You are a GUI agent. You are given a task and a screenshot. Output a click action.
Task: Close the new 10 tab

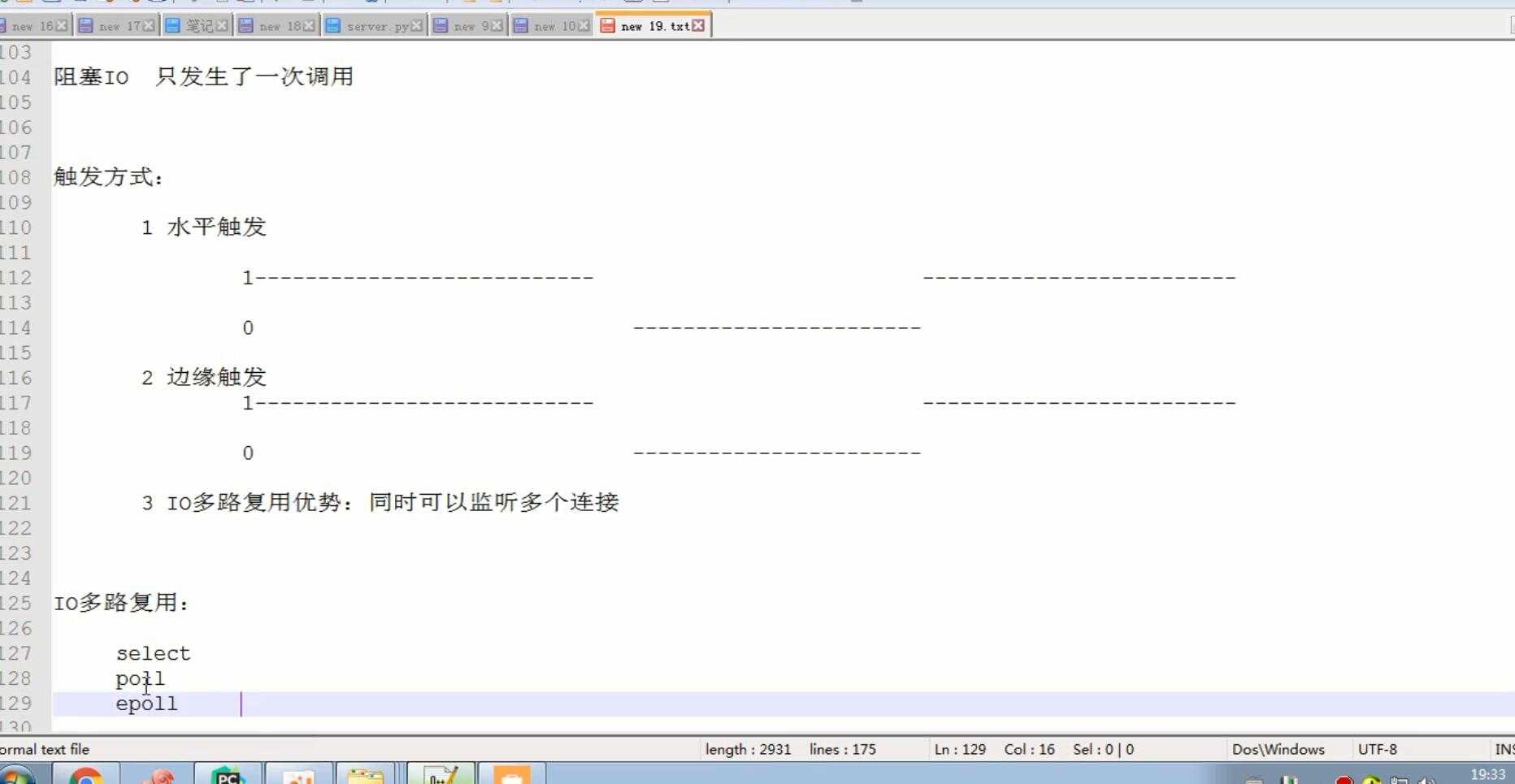pyautogui.click(x=583, y=26)
